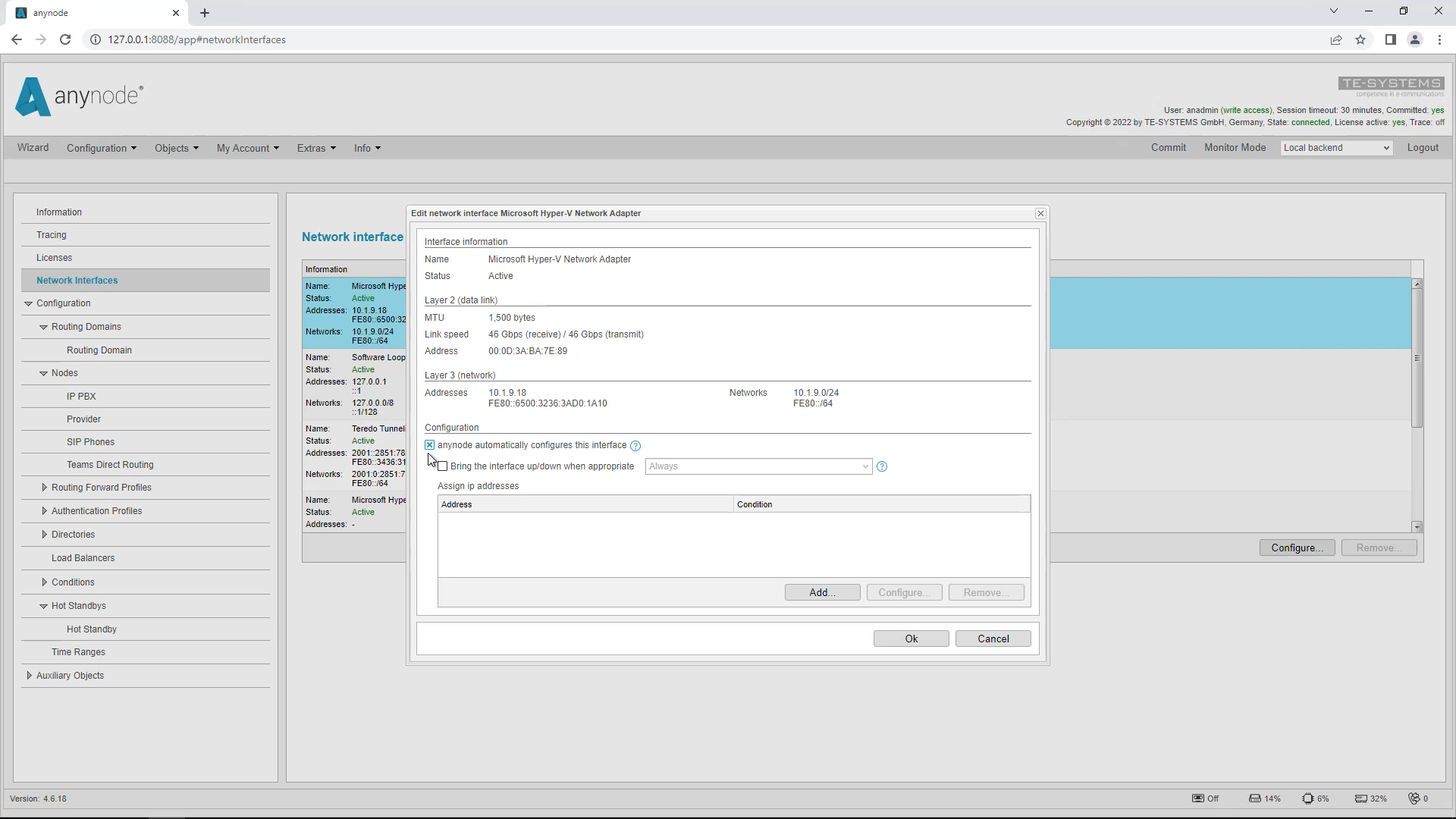Open the My Account menu
Screen dimensions: 1456x819
248,148
